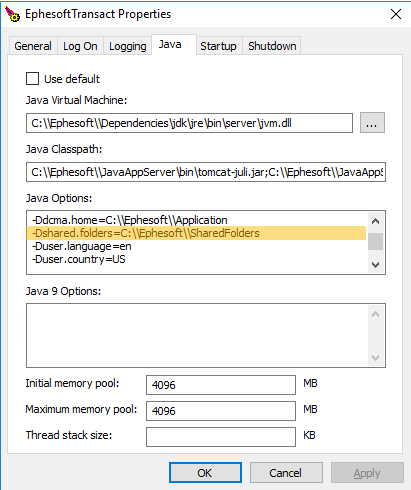Viewport: 411px width, 490px height.
Task: Open the Log On tab
Action: click(80, 46)
